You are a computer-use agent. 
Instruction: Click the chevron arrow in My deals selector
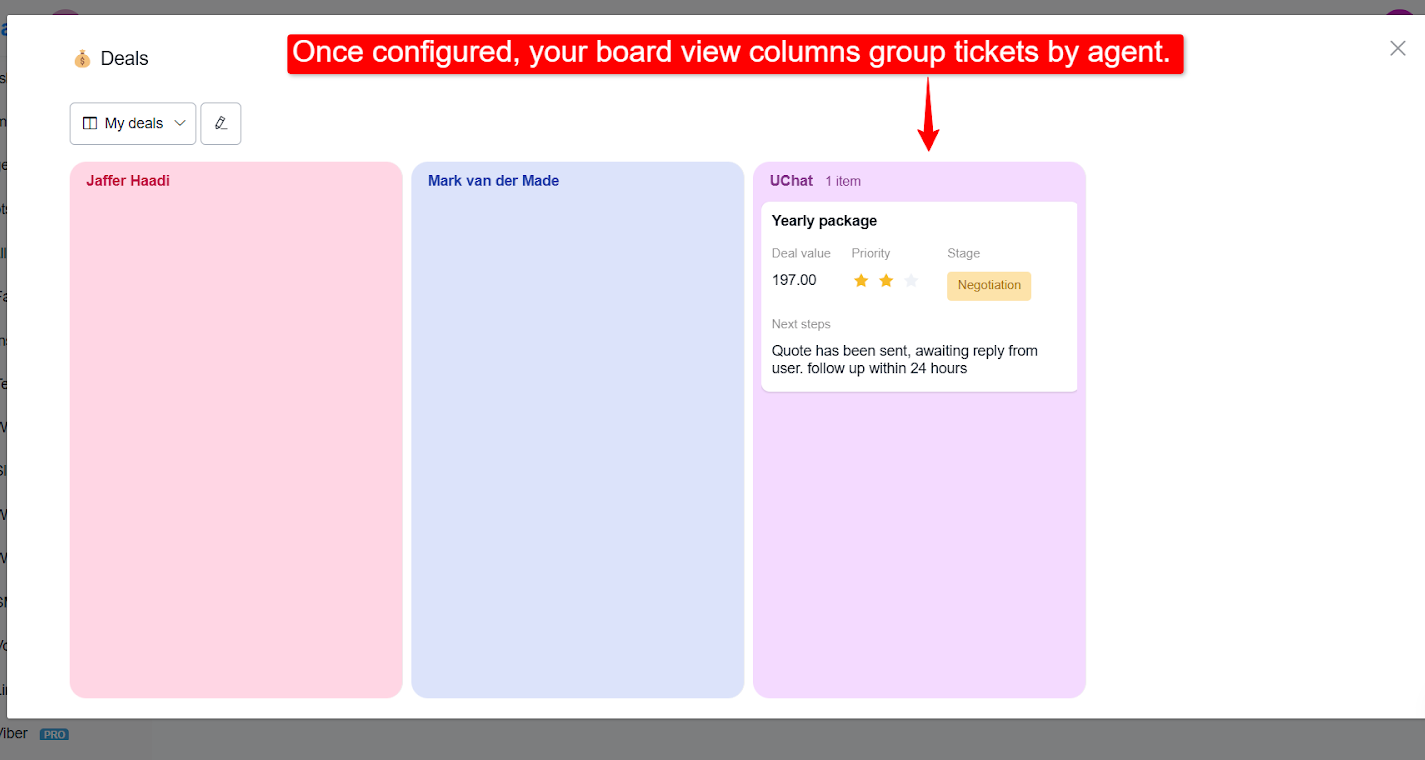180,123
